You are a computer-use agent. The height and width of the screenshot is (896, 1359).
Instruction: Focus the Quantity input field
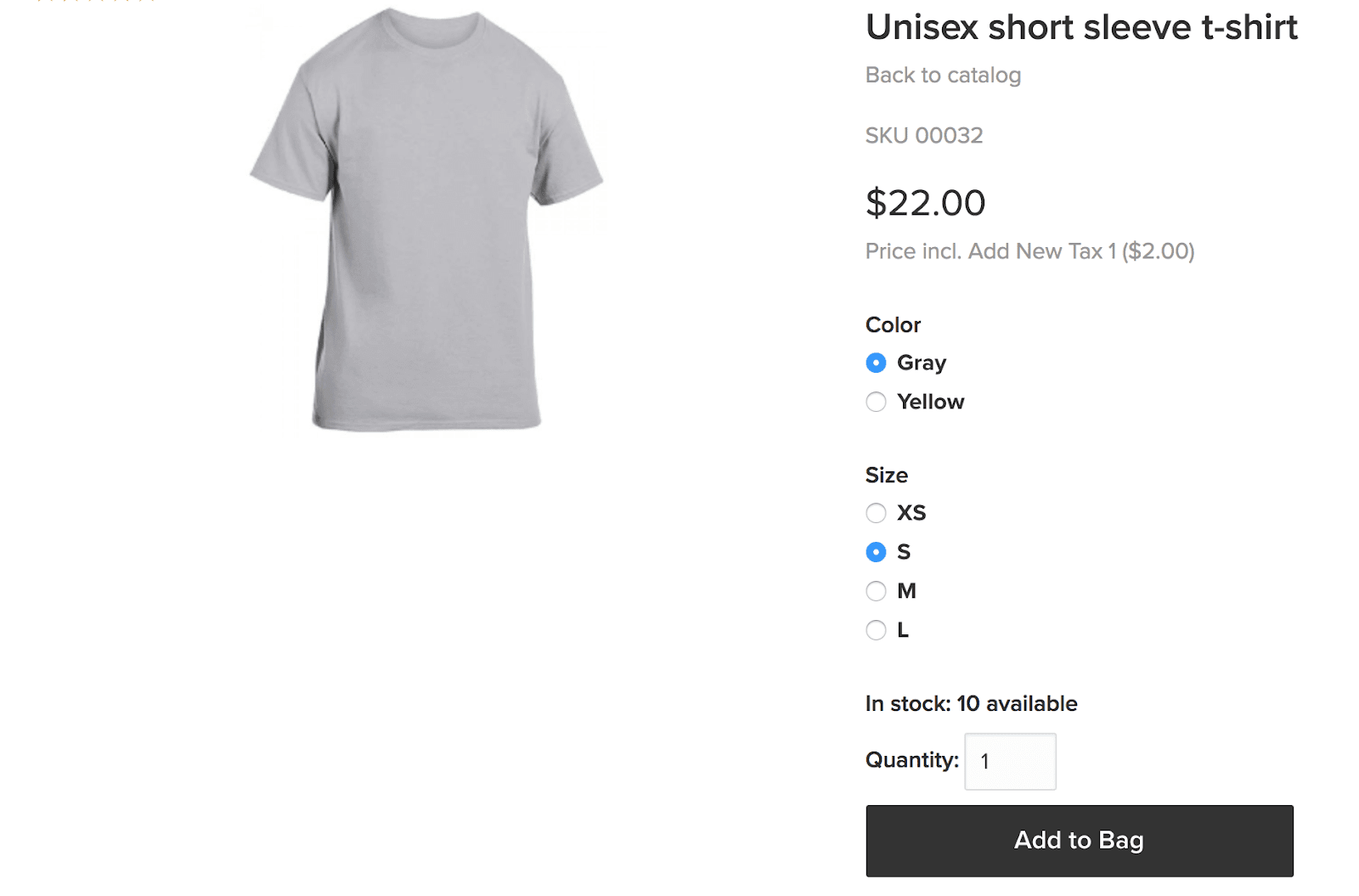pyautogui.click(x=1010, y=762)
